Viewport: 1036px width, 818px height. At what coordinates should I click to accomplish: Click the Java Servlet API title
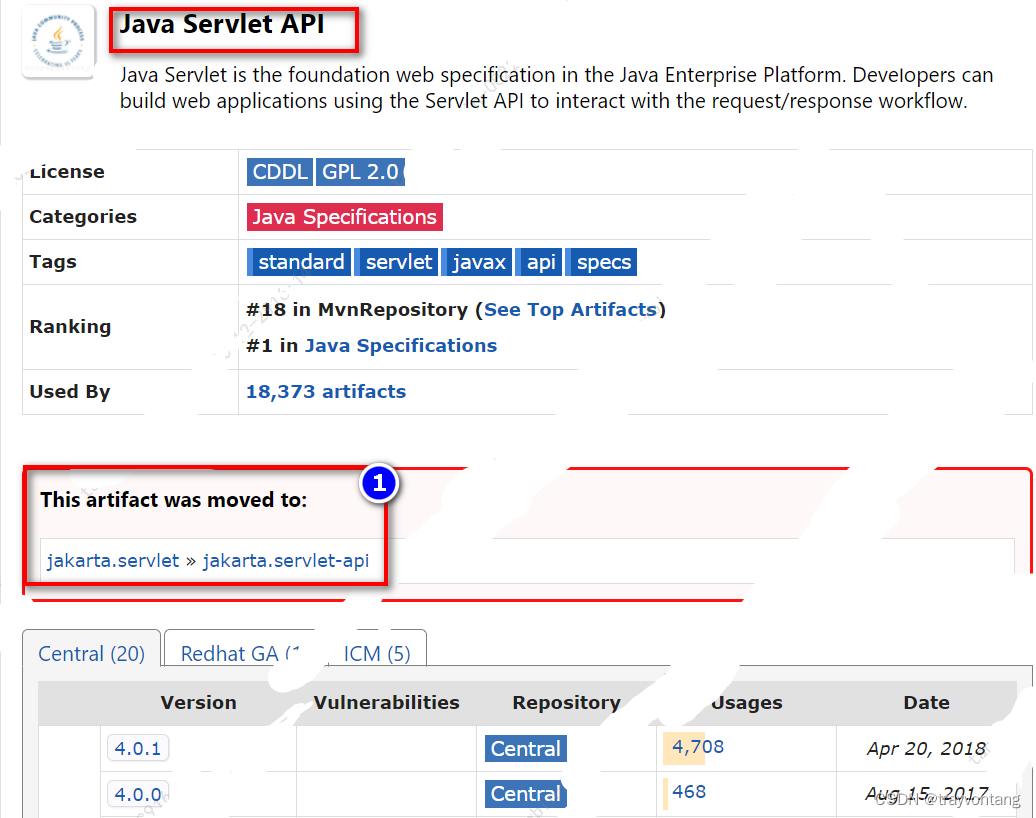221,24
